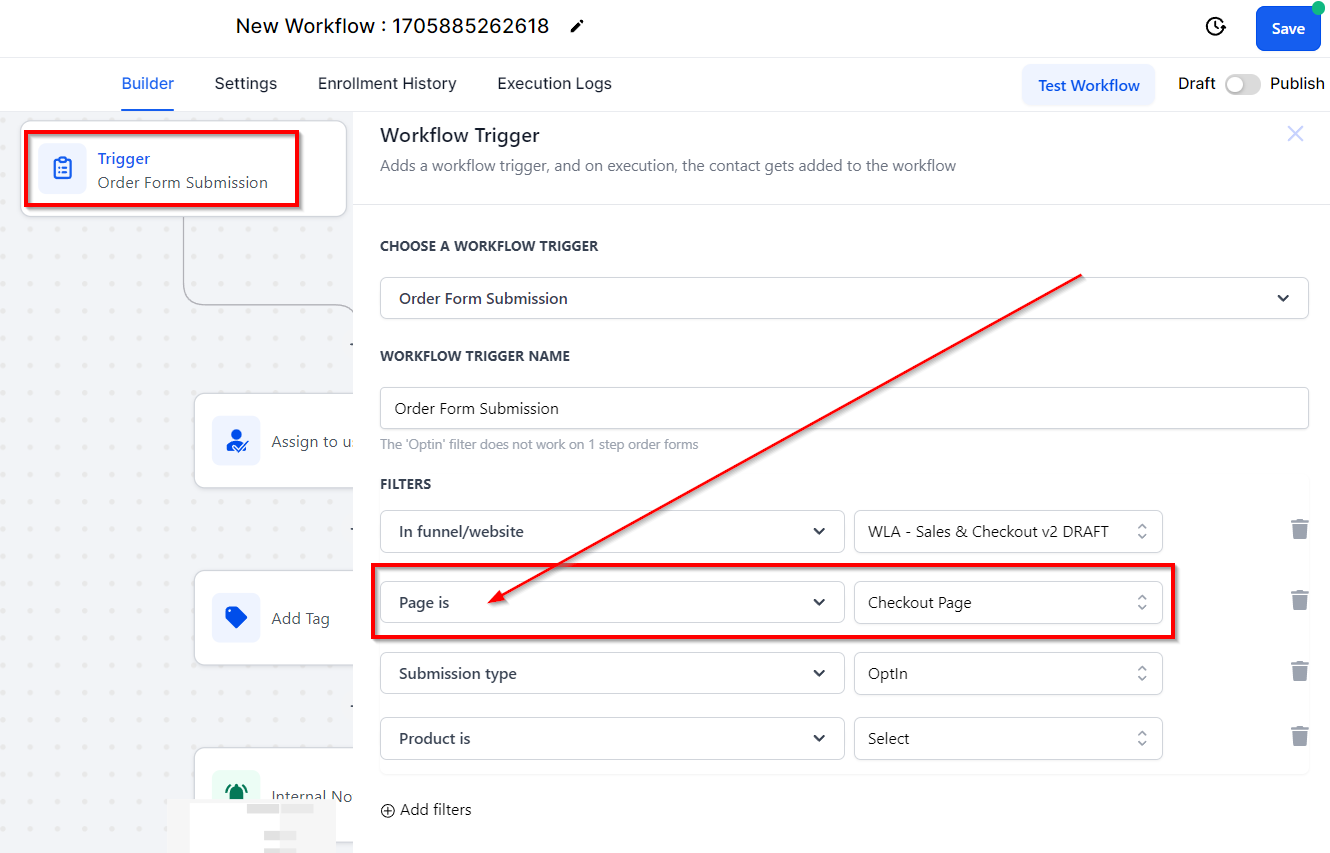Image resolution: width=1330 pixels, height=853 pixels.
Task: Select the Add Tag action icon
Action: [236, 618]
